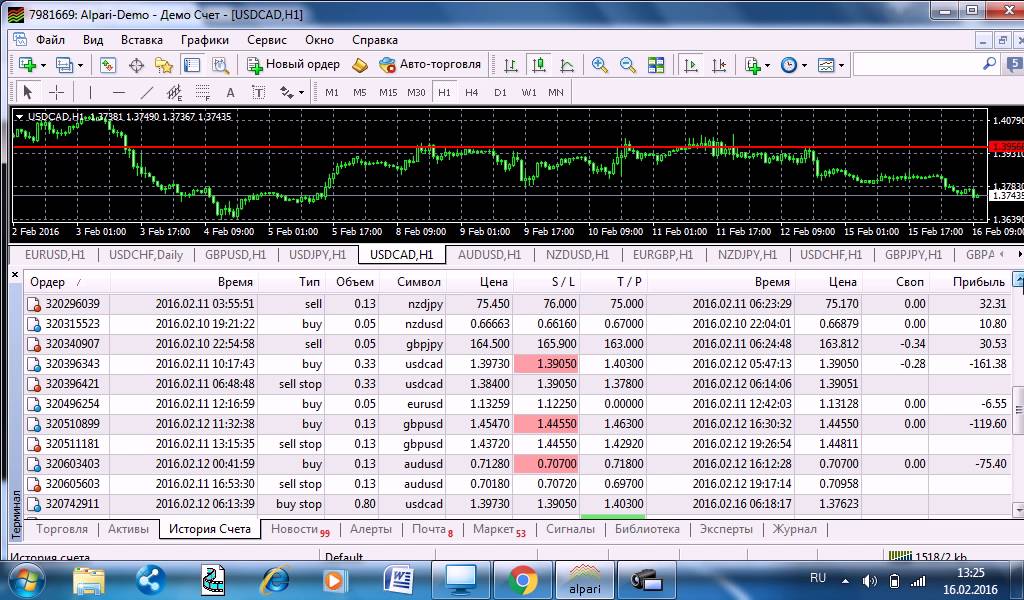Open the periodicity clock icon
Screen dimensions: 1024x600
(x=789, y=65)
